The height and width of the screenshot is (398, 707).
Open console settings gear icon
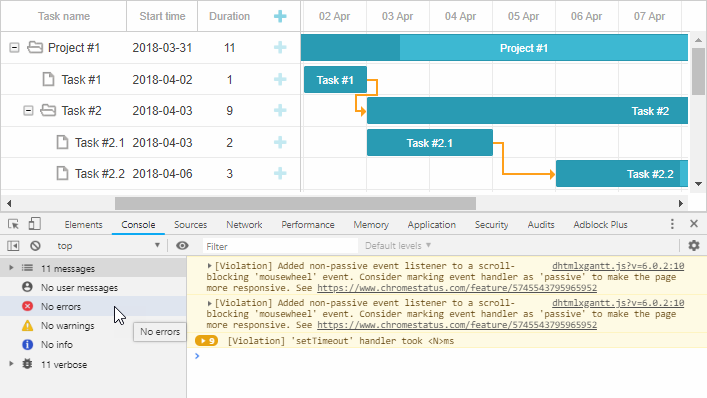(694, 246)
